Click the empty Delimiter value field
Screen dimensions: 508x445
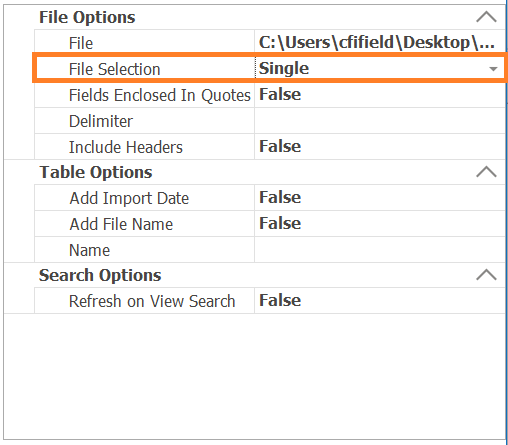point(380,121)
